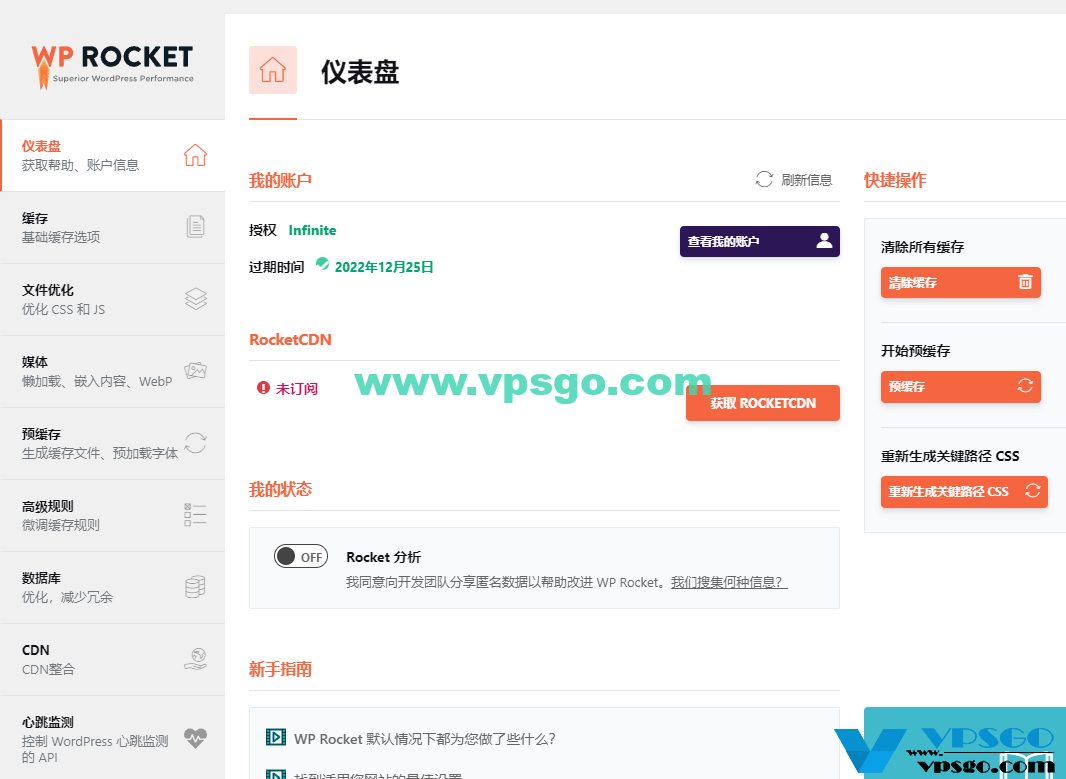
Task: Click the 预缓存 quick action button
Action: [961, 387]
